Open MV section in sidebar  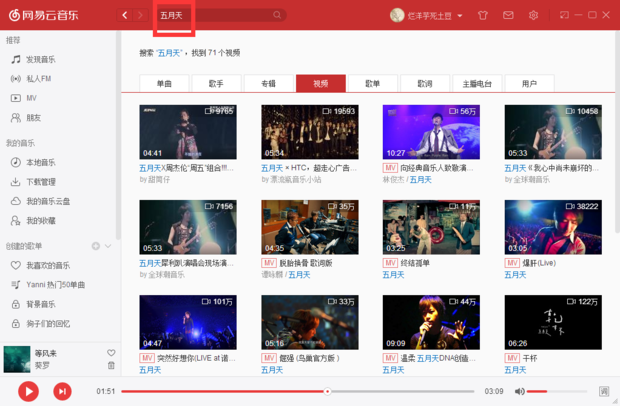24,98
